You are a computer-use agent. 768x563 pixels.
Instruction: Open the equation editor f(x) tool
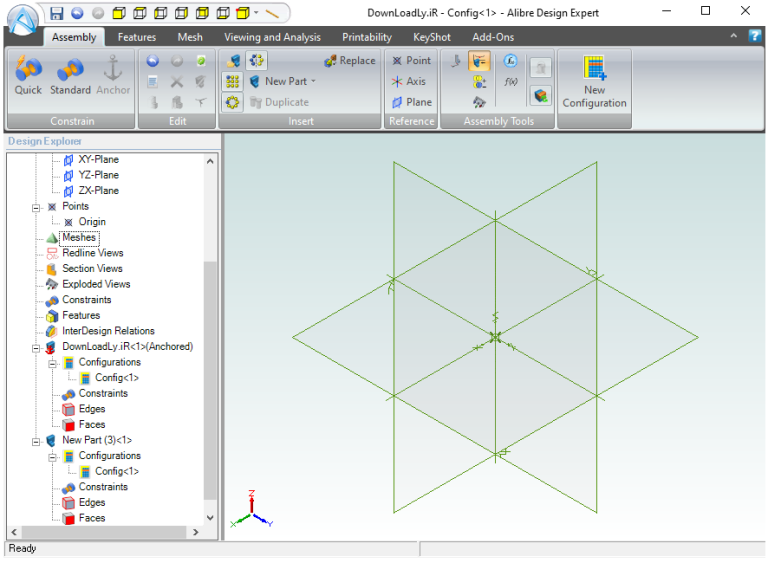pos(510,81)
